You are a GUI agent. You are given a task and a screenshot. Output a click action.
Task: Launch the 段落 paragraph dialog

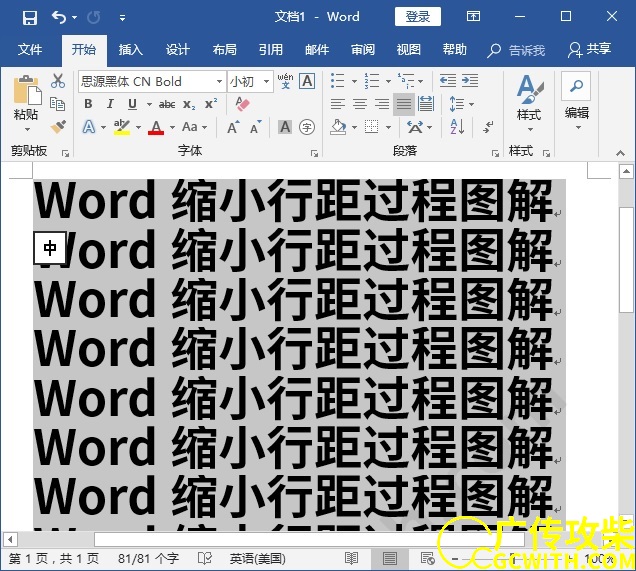click(495, 153)
